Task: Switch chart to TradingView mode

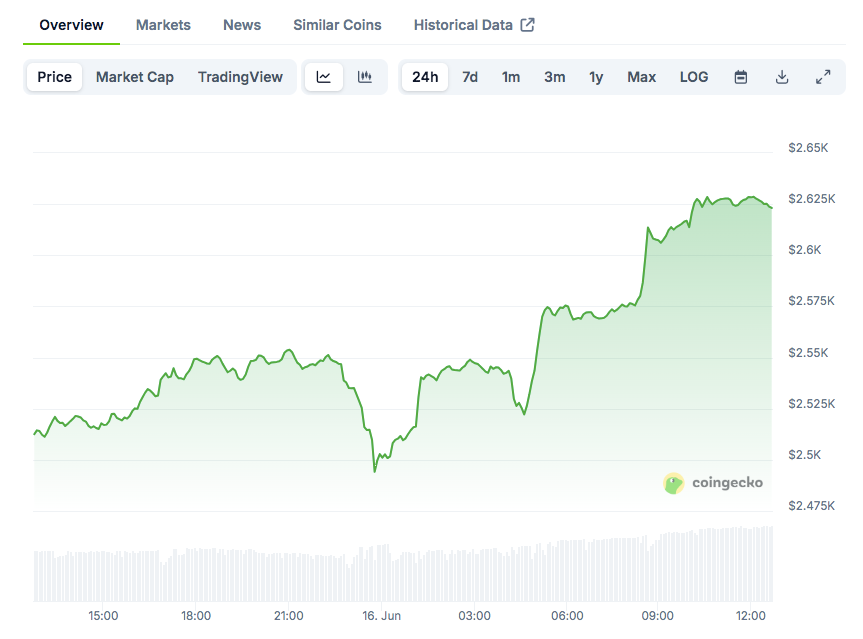Action: [240, 76]
